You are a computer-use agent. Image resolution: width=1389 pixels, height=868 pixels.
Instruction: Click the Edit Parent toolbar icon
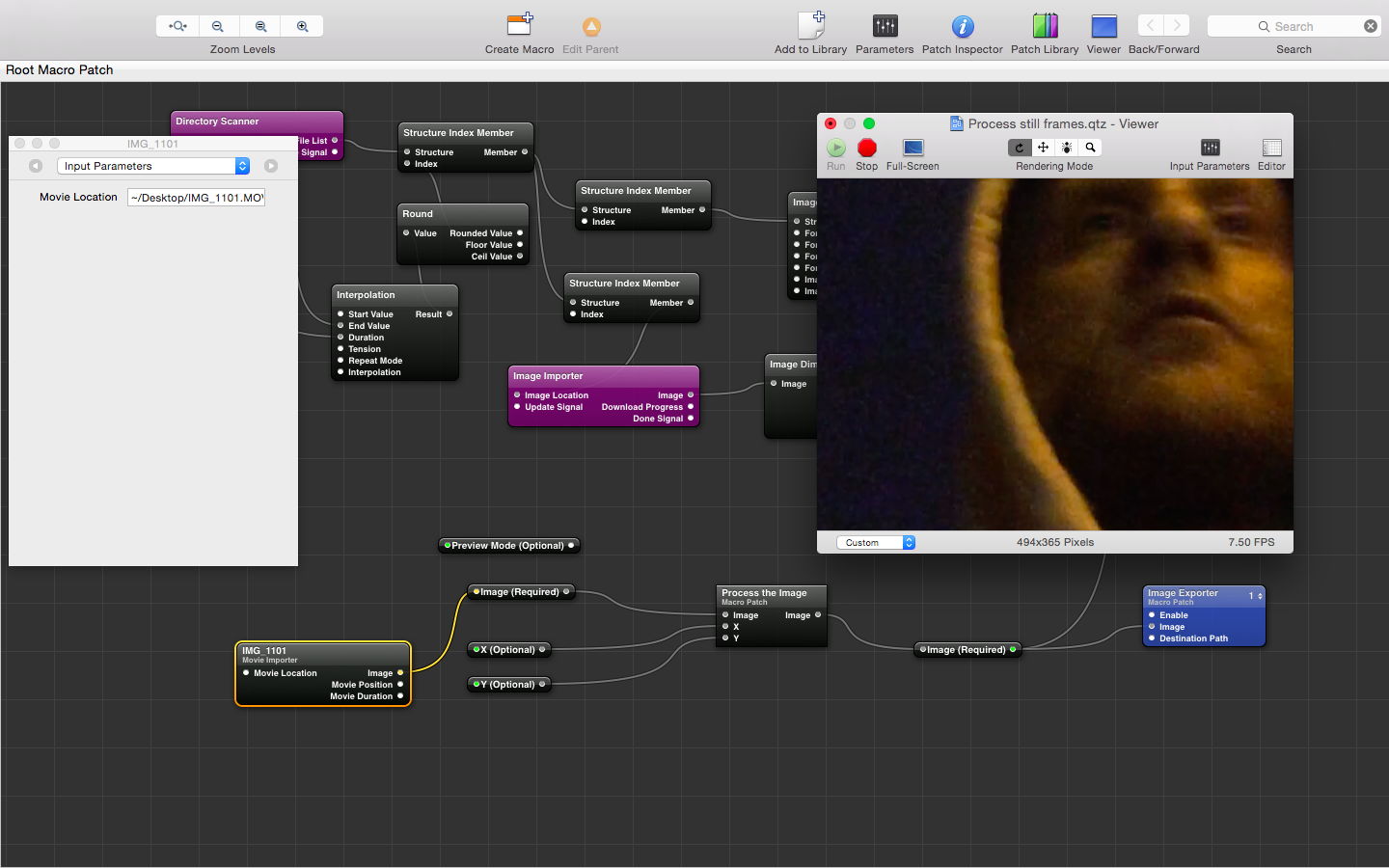pos(591,27)
